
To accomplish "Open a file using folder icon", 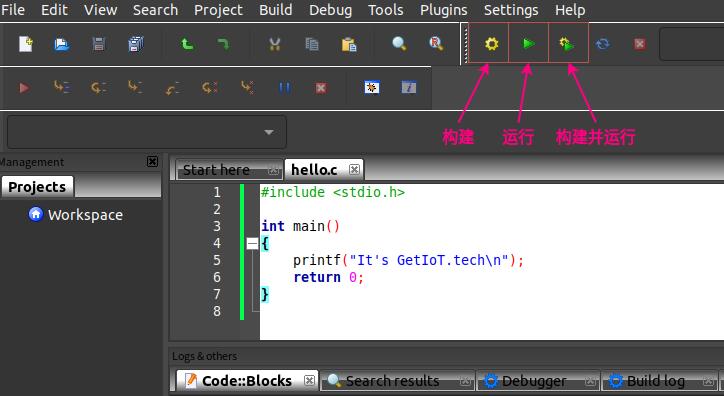I will (x=62, y=44).
